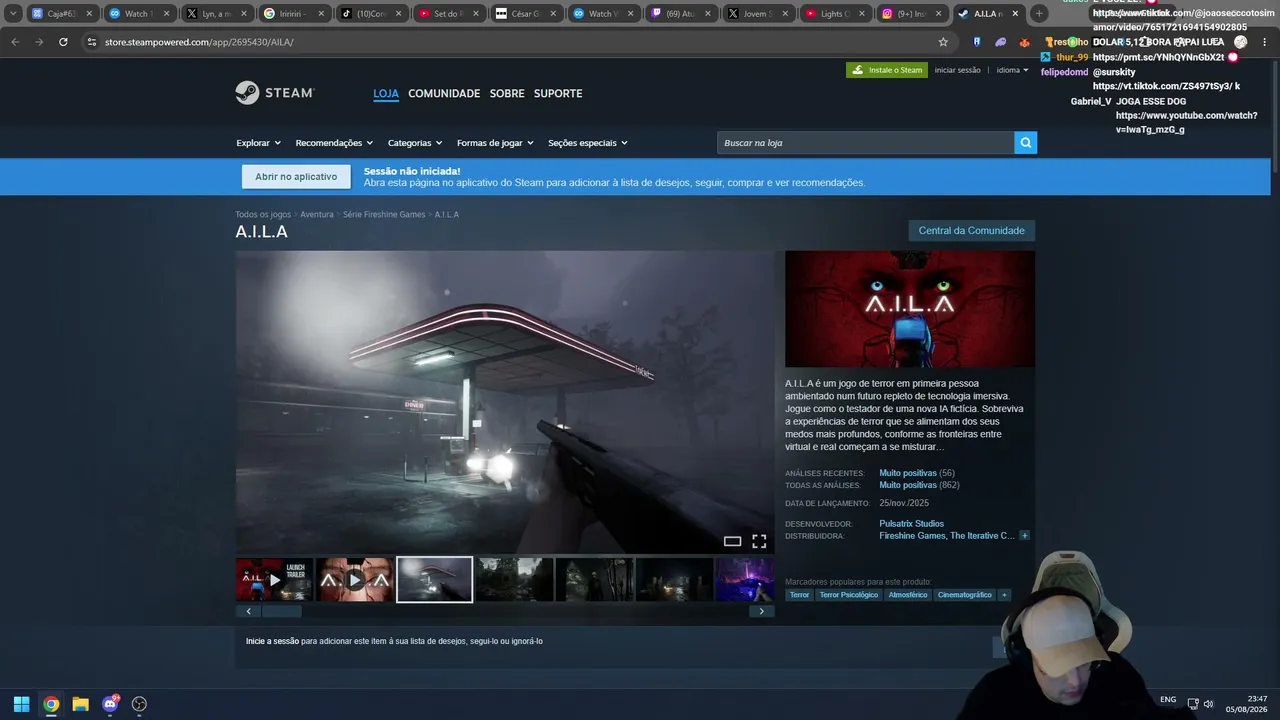
Task: Expand more popular tags with plus button
Action: [x=1004, y=595]
